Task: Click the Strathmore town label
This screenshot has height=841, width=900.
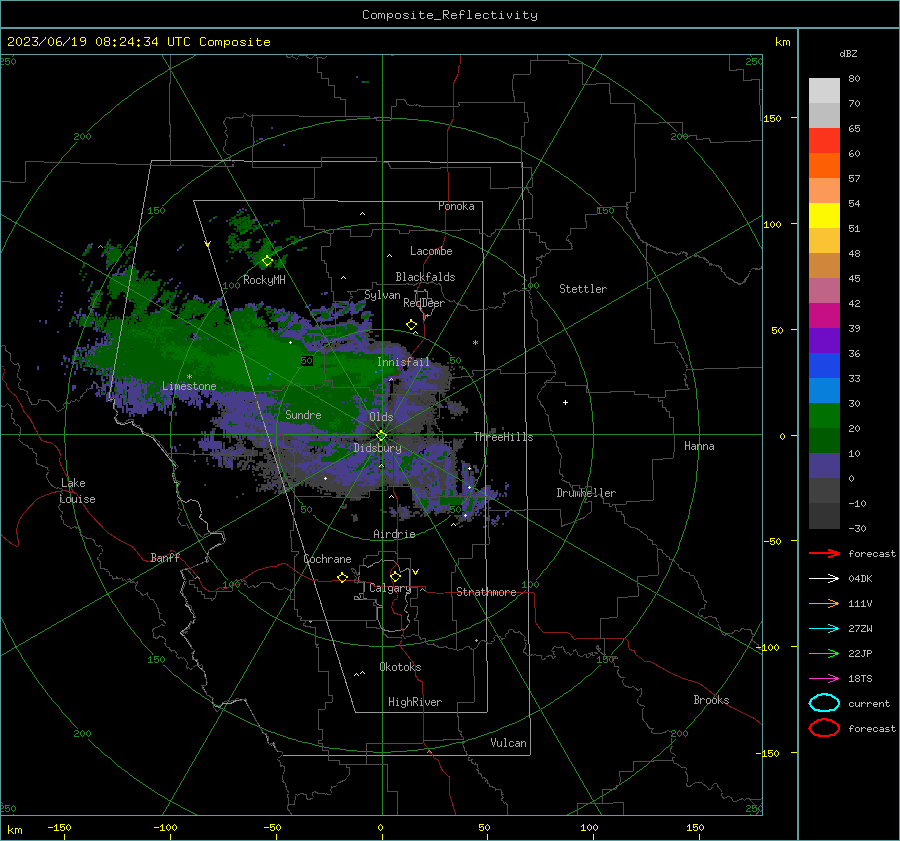Action: [x=486, y=592]
